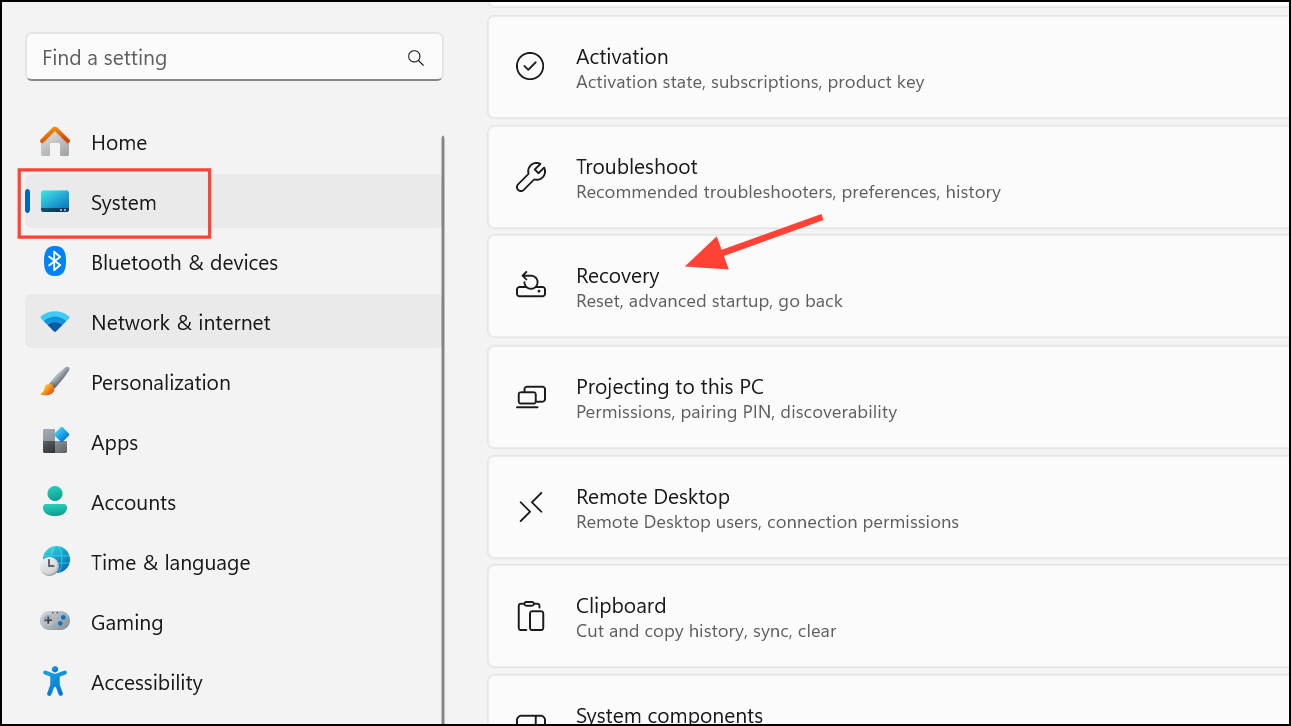Click the search magnifier in Find a setting

click(x=416, y=57)
